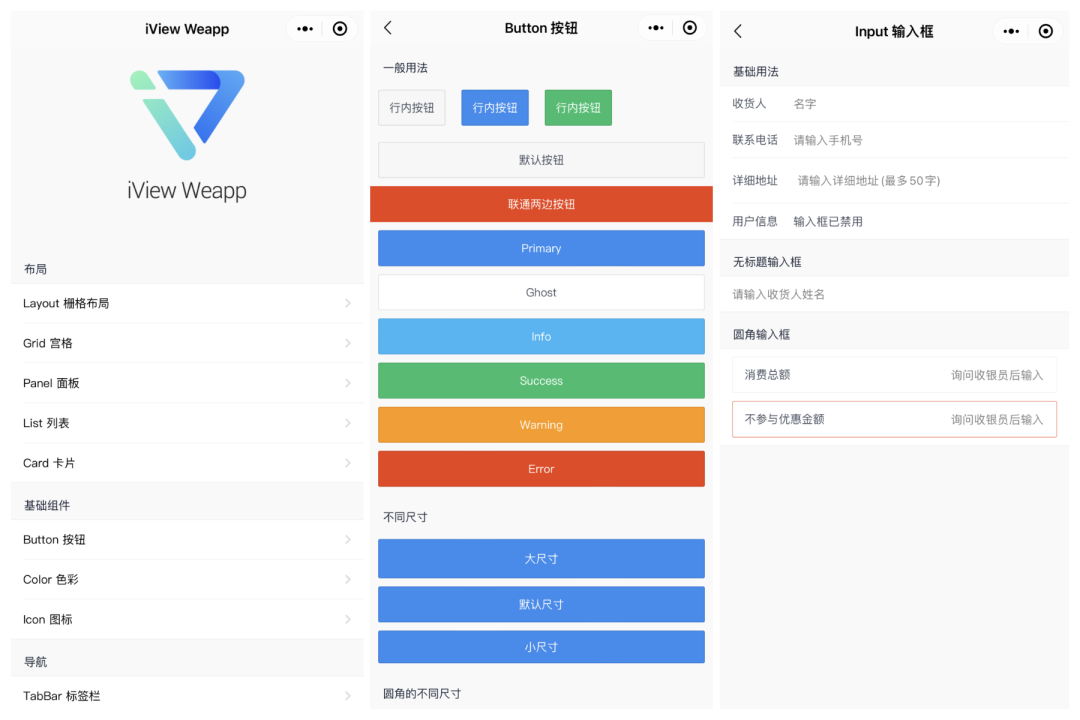Focus the 联系电话 phone number input
Viewport: 1080px width, 720px height.
895,140
